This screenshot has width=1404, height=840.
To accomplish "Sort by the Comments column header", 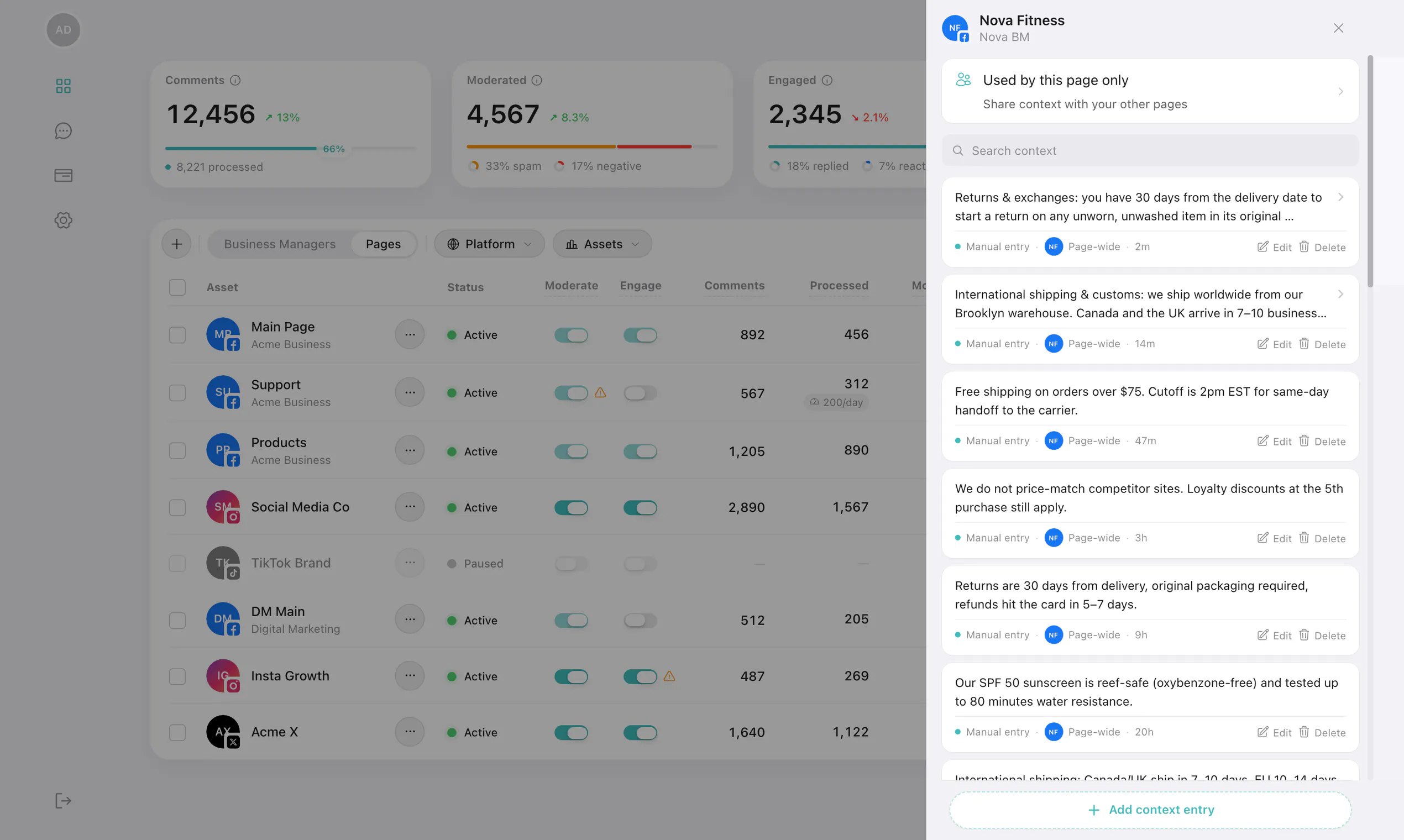I will tap(734, 285).
